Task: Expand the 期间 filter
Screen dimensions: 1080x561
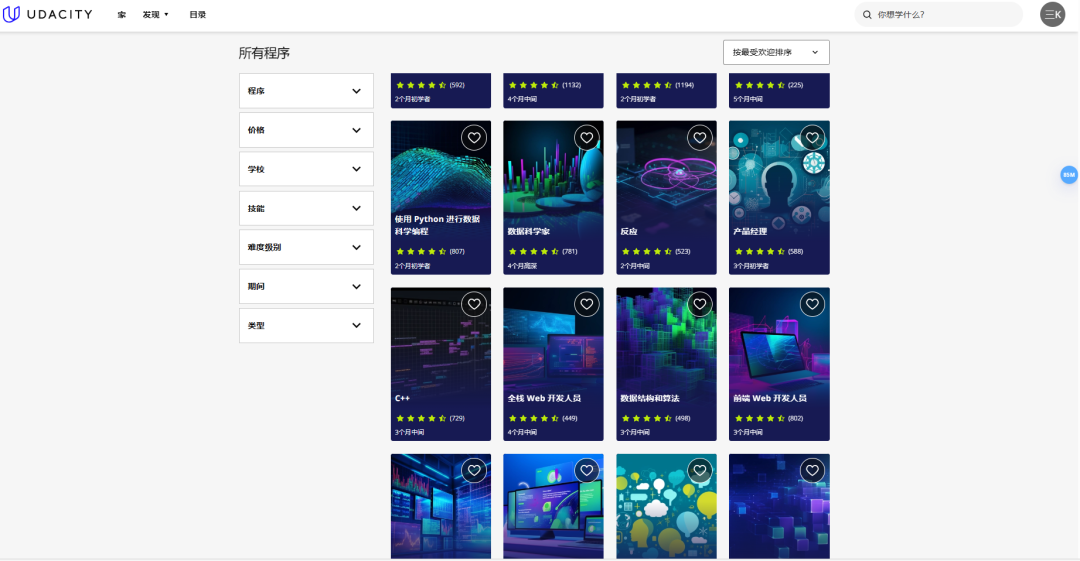Action: coord(307,286)
